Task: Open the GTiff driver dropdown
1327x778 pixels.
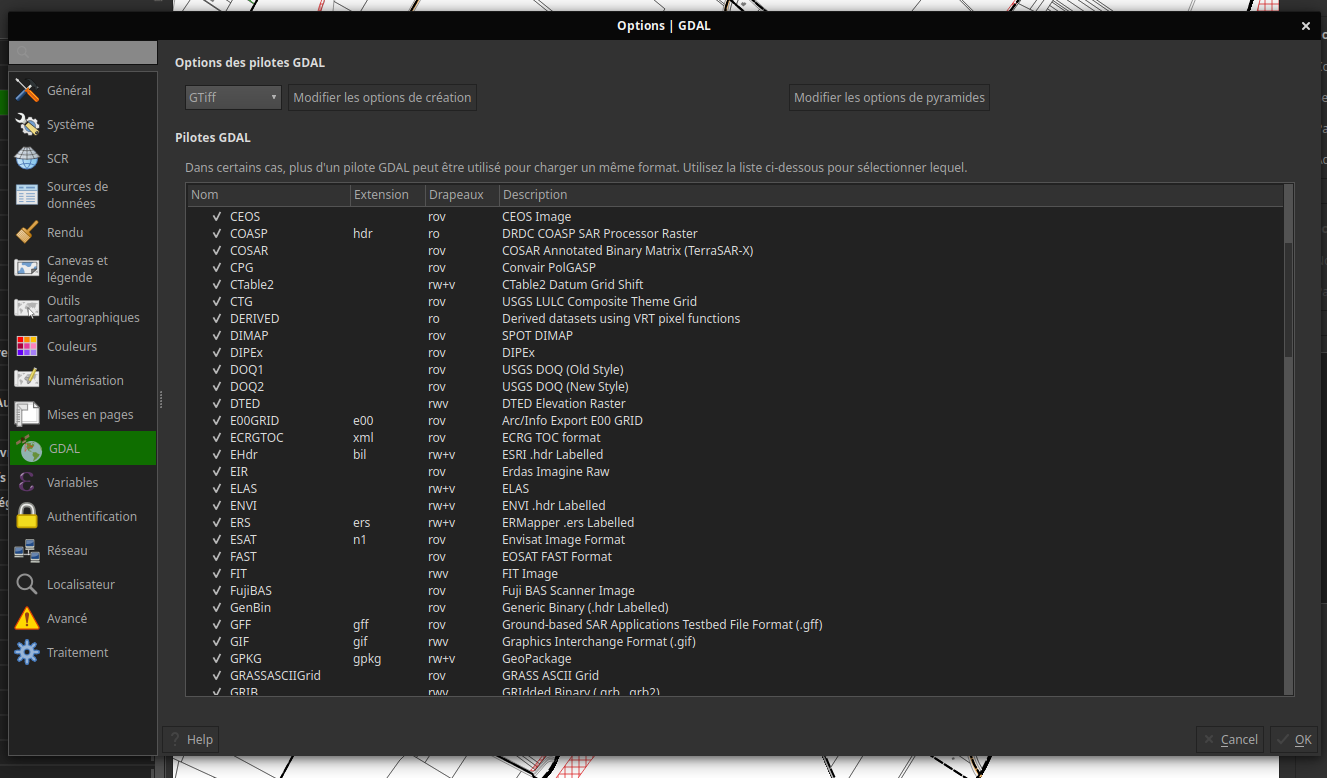Action: click(233, 97)
